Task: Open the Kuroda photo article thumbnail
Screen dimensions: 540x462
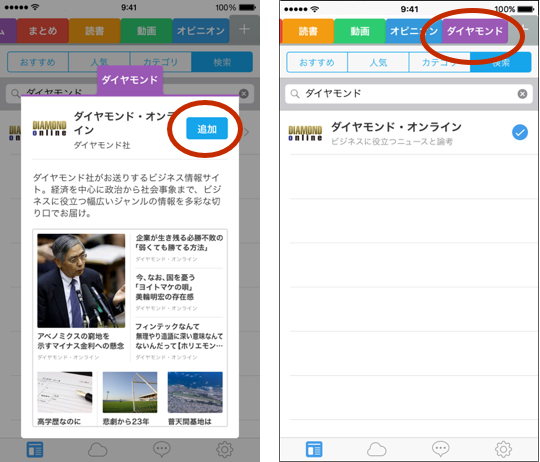Action: point(81,281)
